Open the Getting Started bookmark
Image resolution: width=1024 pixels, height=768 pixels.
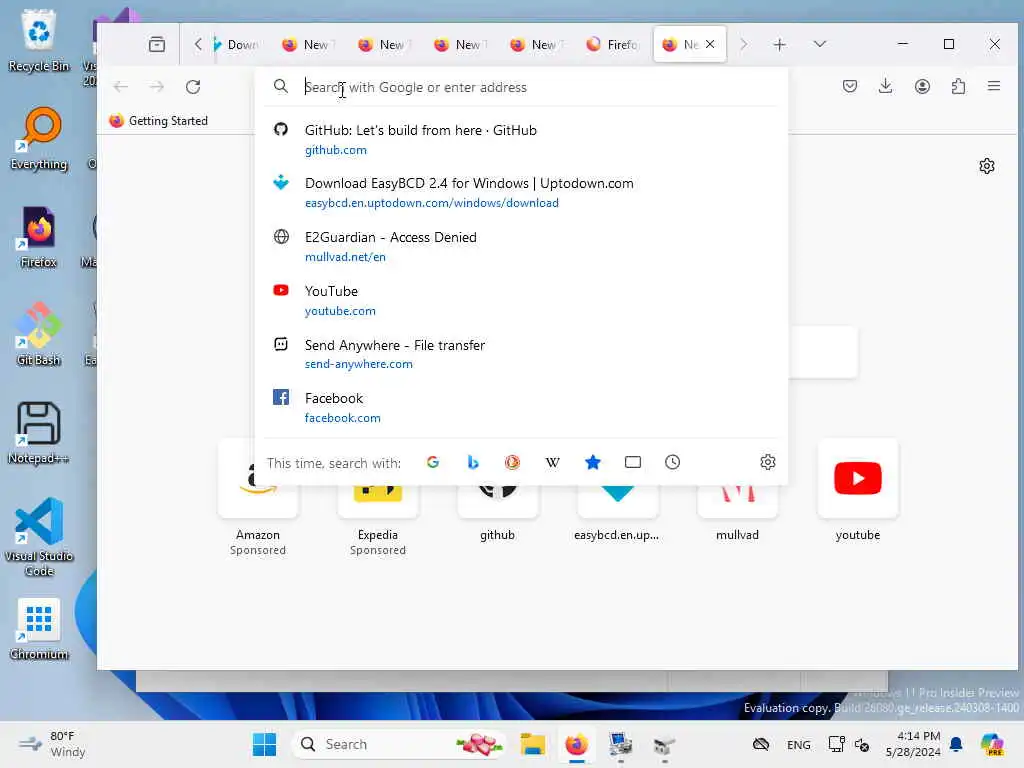[159, 121]
